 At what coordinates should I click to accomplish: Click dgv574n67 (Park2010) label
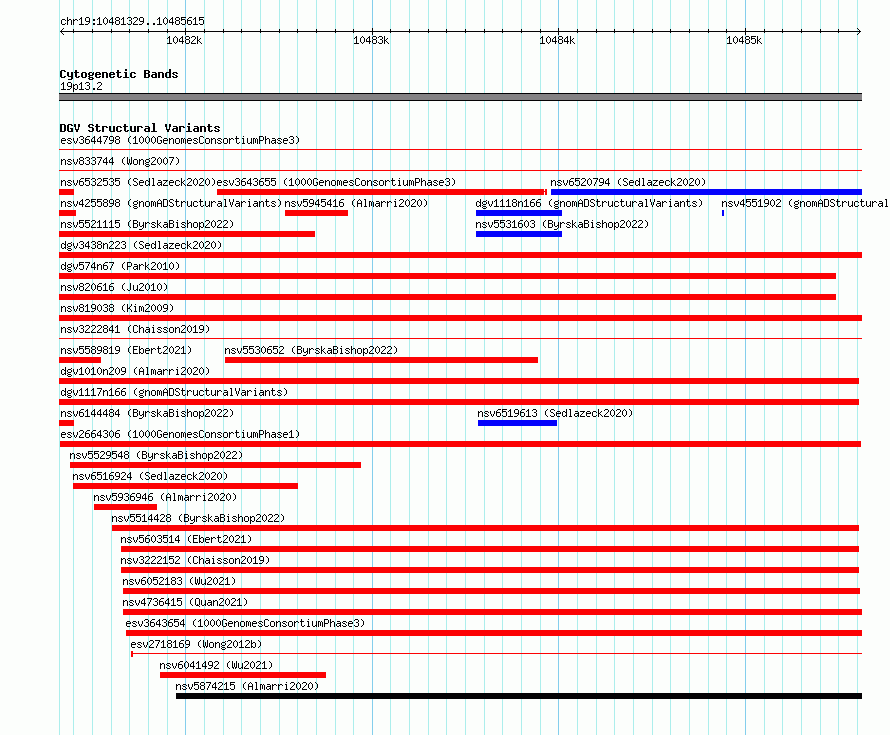pos(120,266)
